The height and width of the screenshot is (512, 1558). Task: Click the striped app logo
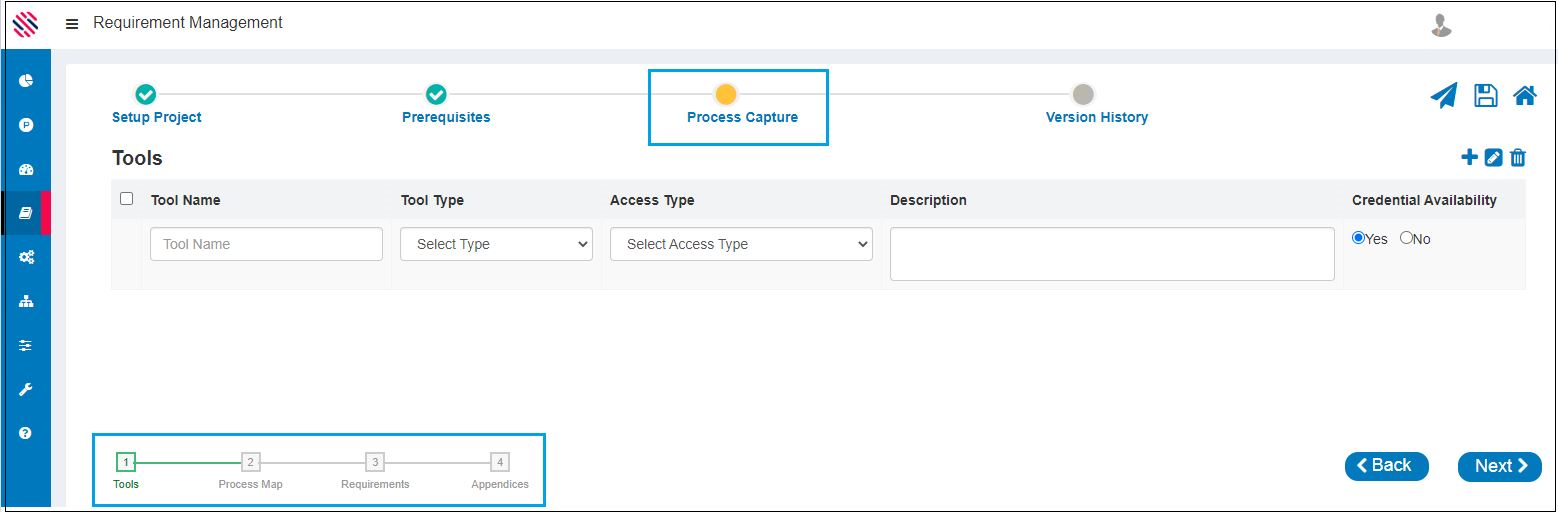pyautogui.click(x=25, y=24)
